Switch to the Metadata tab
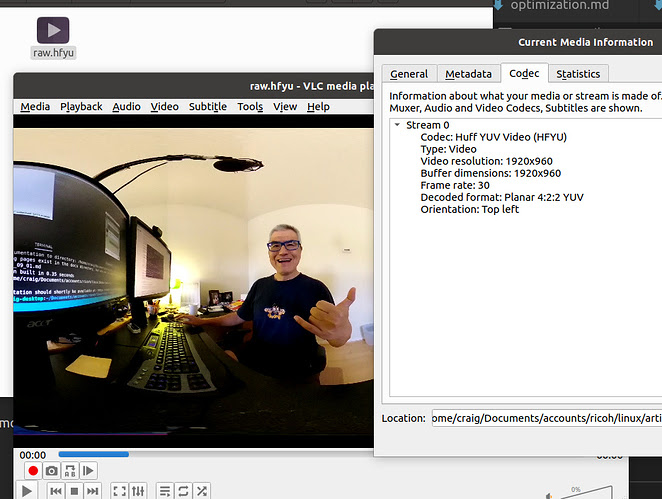Image resolution: width=662 pixels, height=499 pixels. [x=468, y=74]
